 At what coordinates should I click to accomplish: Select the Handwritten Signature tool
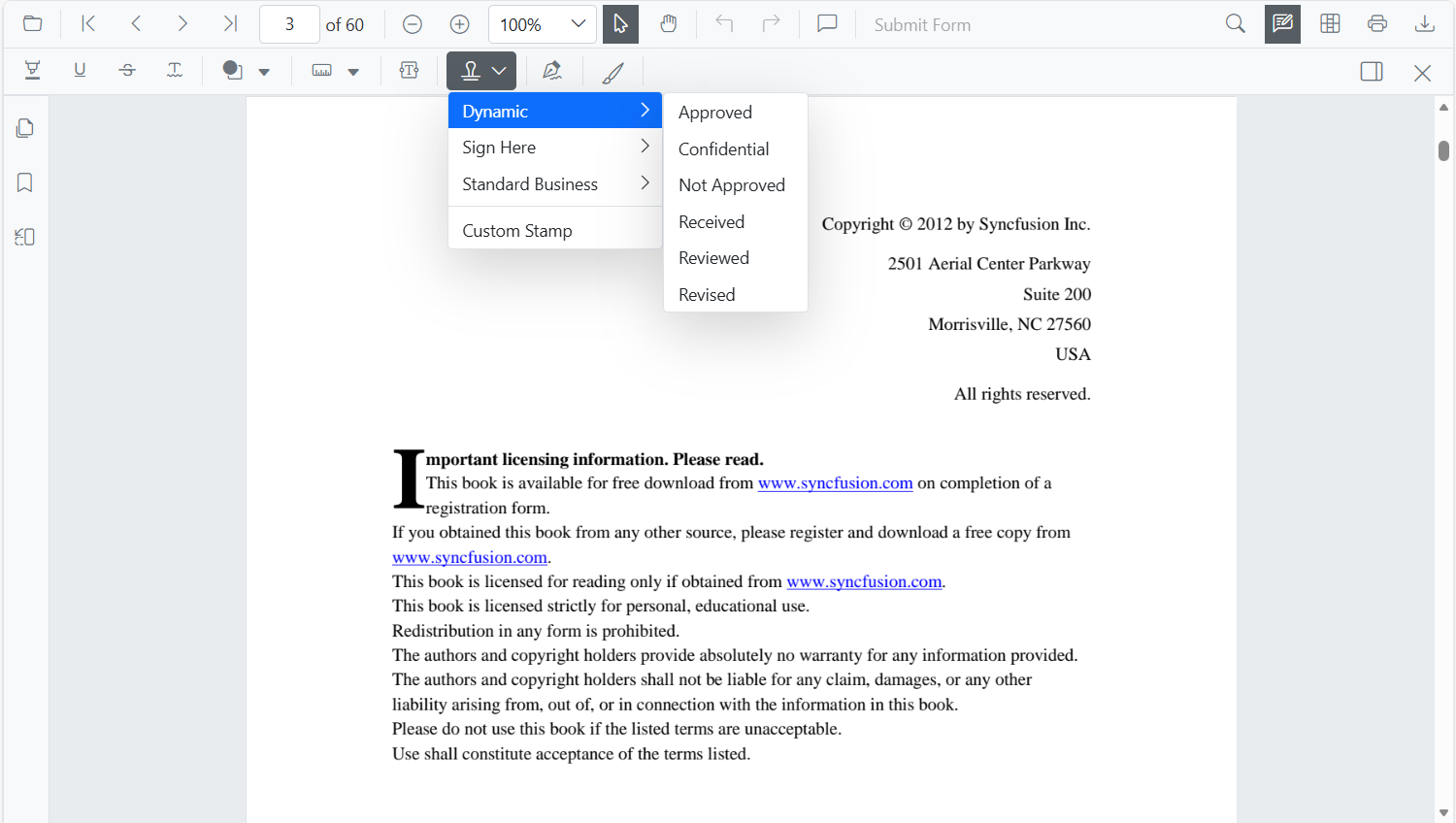(552, 71)
